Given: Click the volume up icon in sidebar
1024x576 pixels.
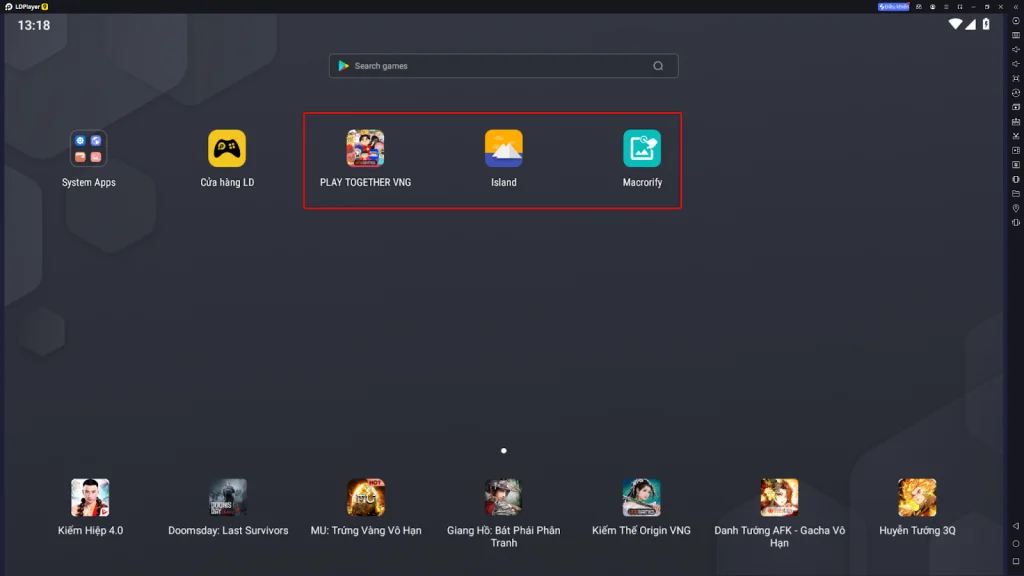Looking at the screenshot, I should click(x=1016, y=50).
